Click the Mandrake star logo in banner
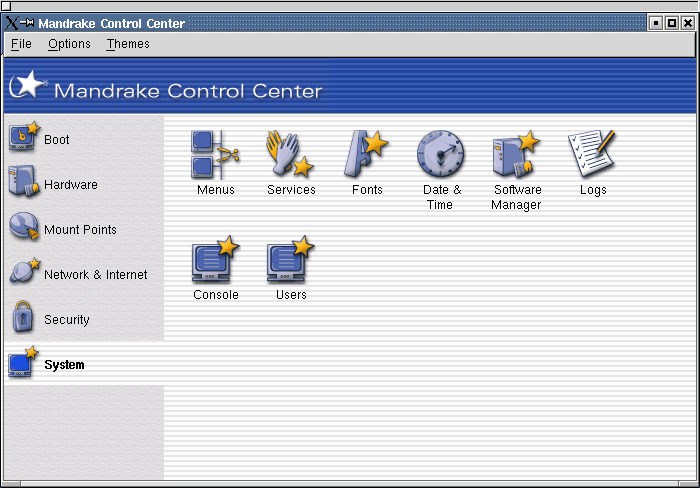This screenshot has width=700, height=488. [28, 84]
